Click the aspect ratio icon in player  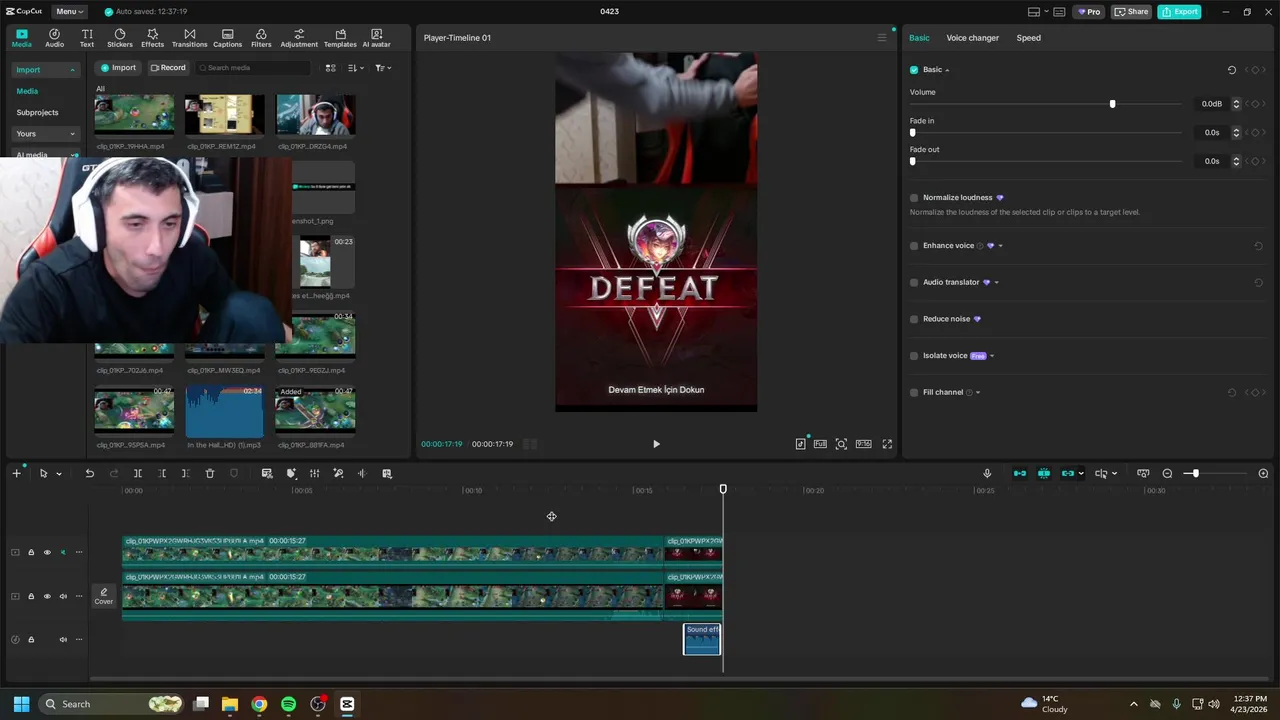click(x=863, y=444)
